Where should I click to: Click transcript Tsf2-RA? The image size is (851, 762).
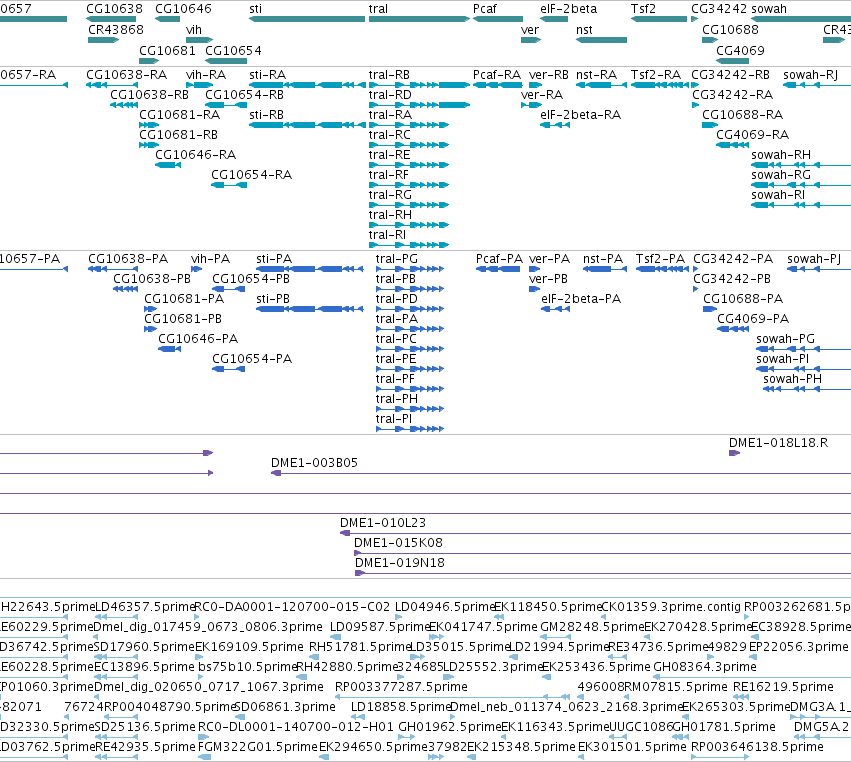click(x=659, y=85)
